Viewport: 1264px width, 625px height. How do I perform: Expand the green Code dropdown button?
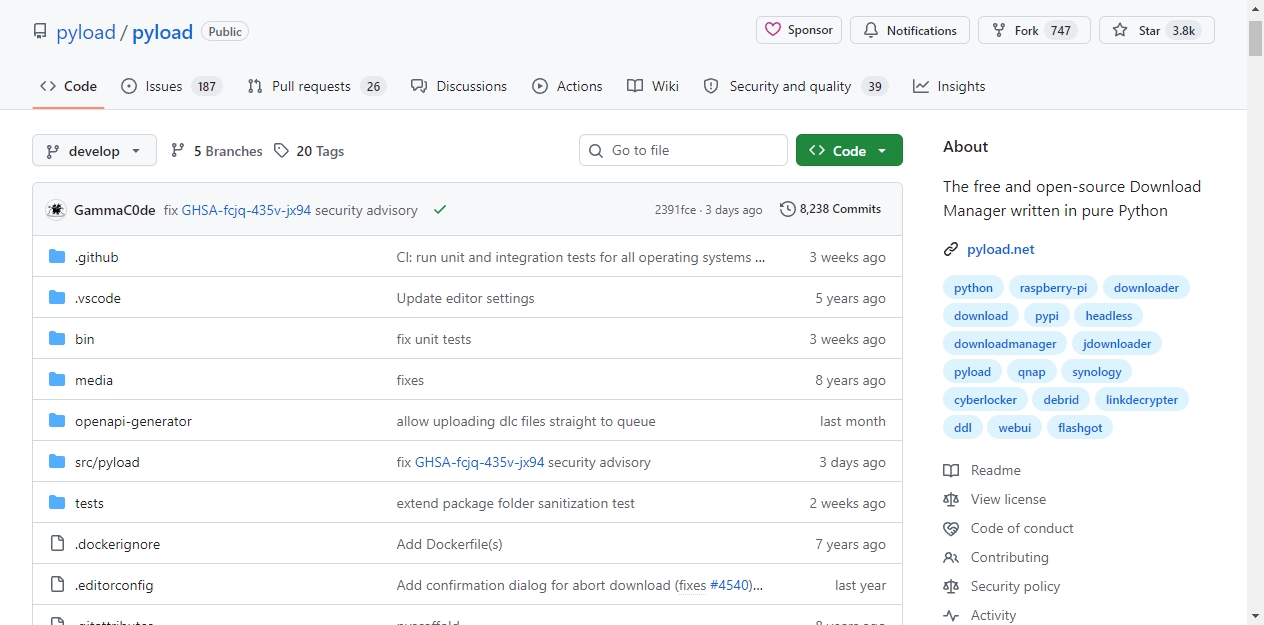849,150
